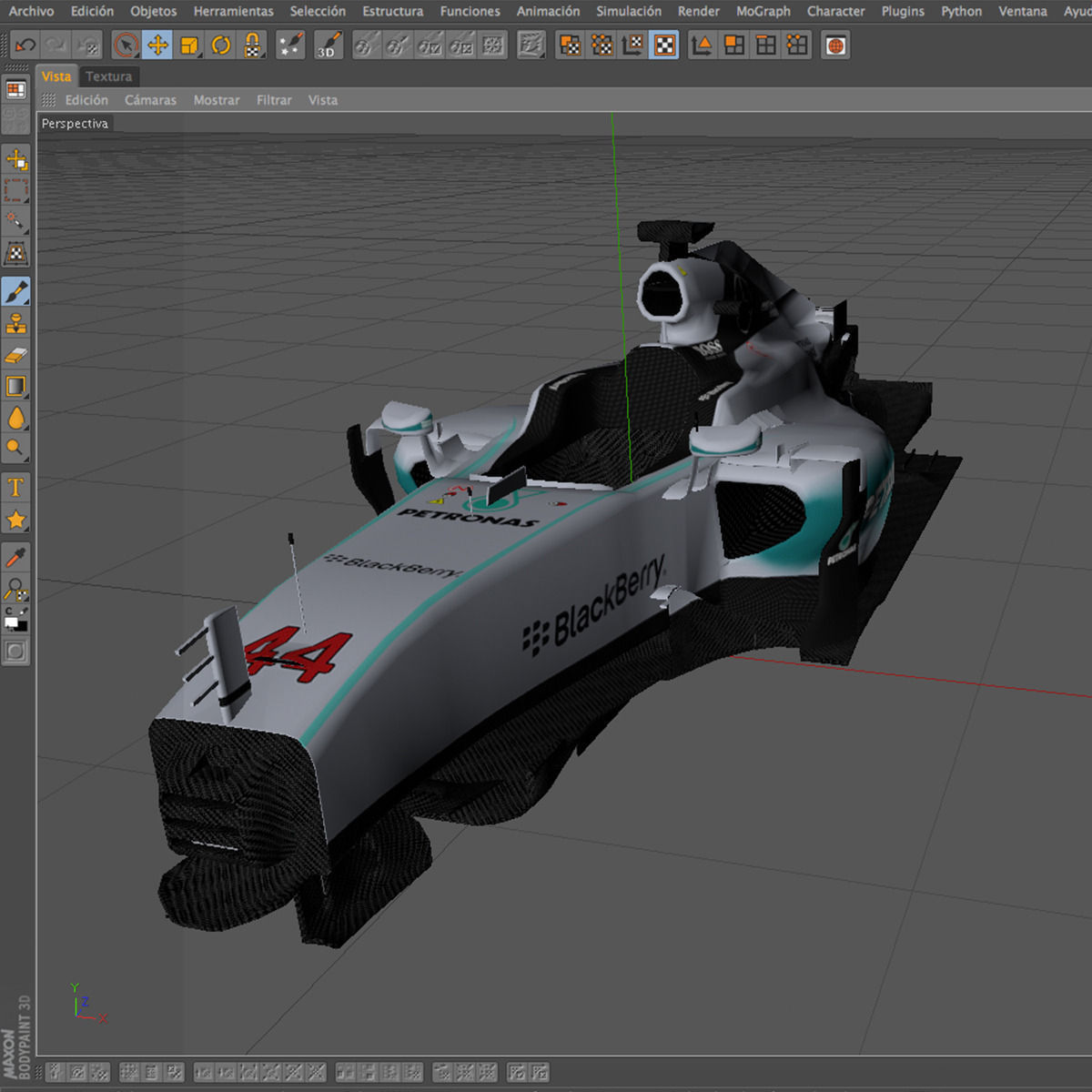Open the viewport Filtrar menu
The height and width of the screenshot is (1092, 1092).
coord(274,100)
